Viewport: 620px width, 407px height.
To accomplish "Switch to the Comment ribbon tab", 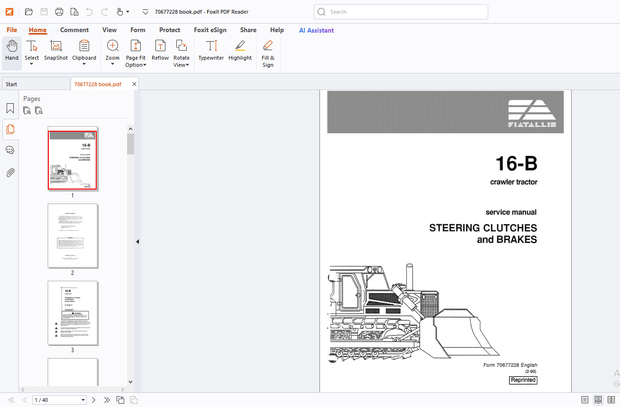I will click(74, 30).
